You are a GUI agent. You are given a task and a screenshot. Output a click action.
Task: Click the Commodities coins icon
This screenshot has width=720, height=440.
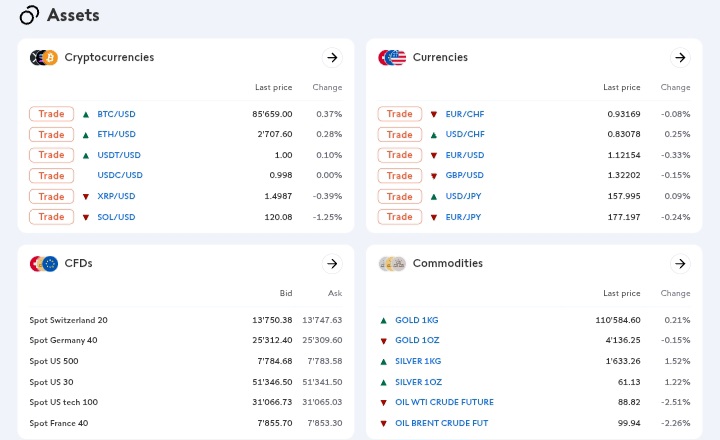(x=392, y=264)
